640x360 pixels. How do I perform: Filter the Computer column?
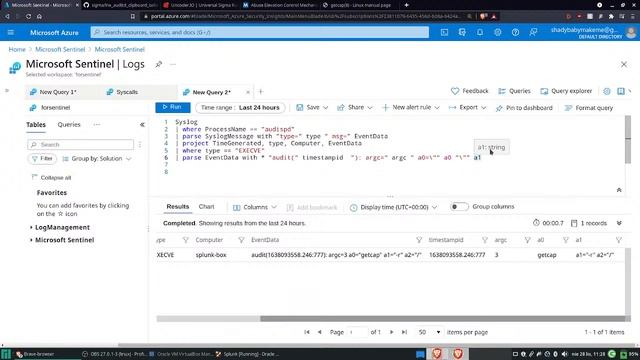click(x=241, y=240)
